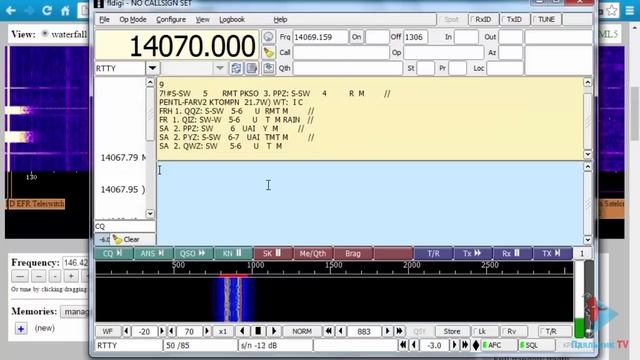This screenshot has height=360, width=640.
Task: Open the RTTY mode dropdown arrow
Action: click(x=153, y=68)
